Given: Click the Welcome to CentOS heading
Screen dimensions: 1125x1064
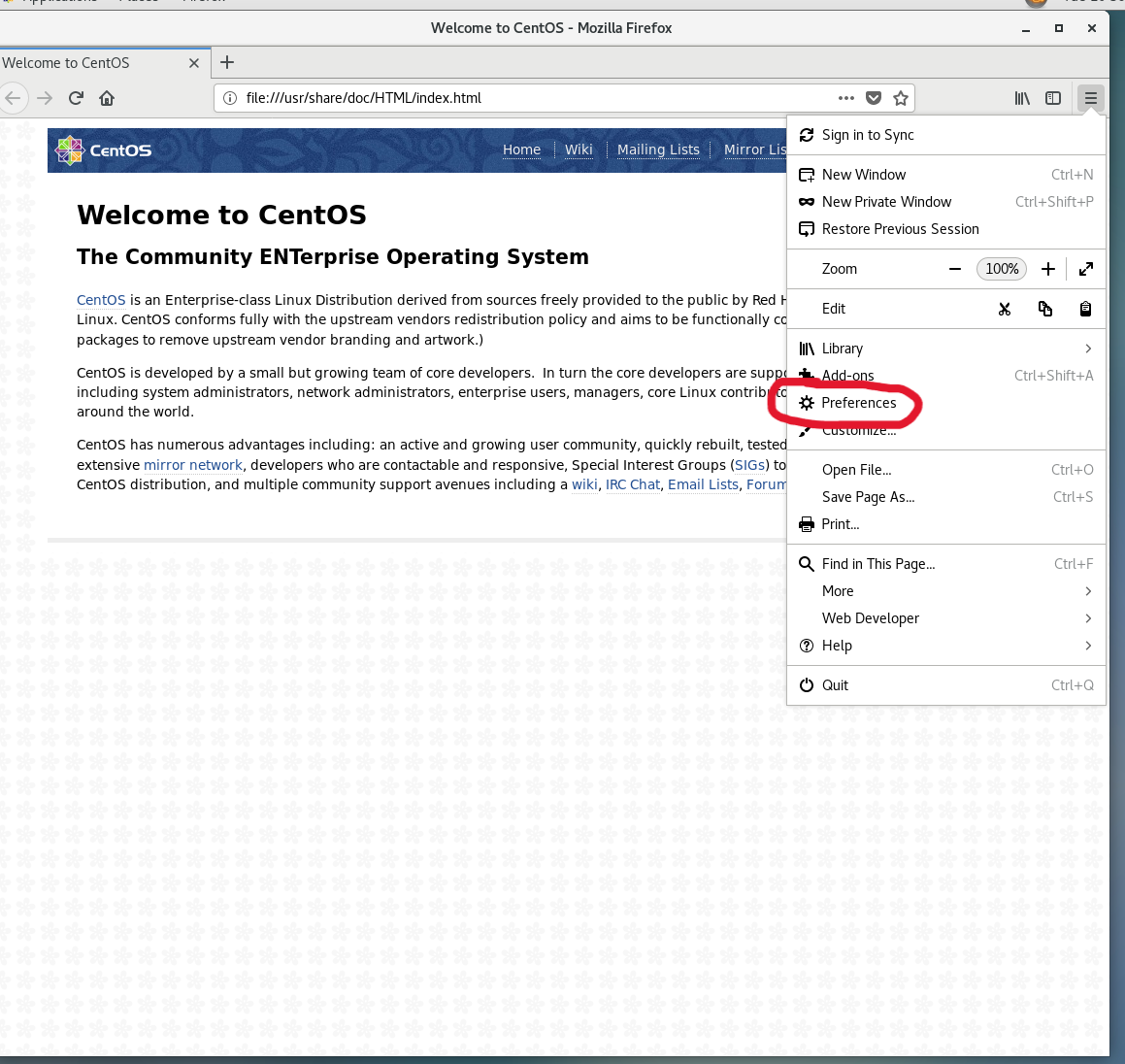Looking at the screenshot, I should click(221, 216).
